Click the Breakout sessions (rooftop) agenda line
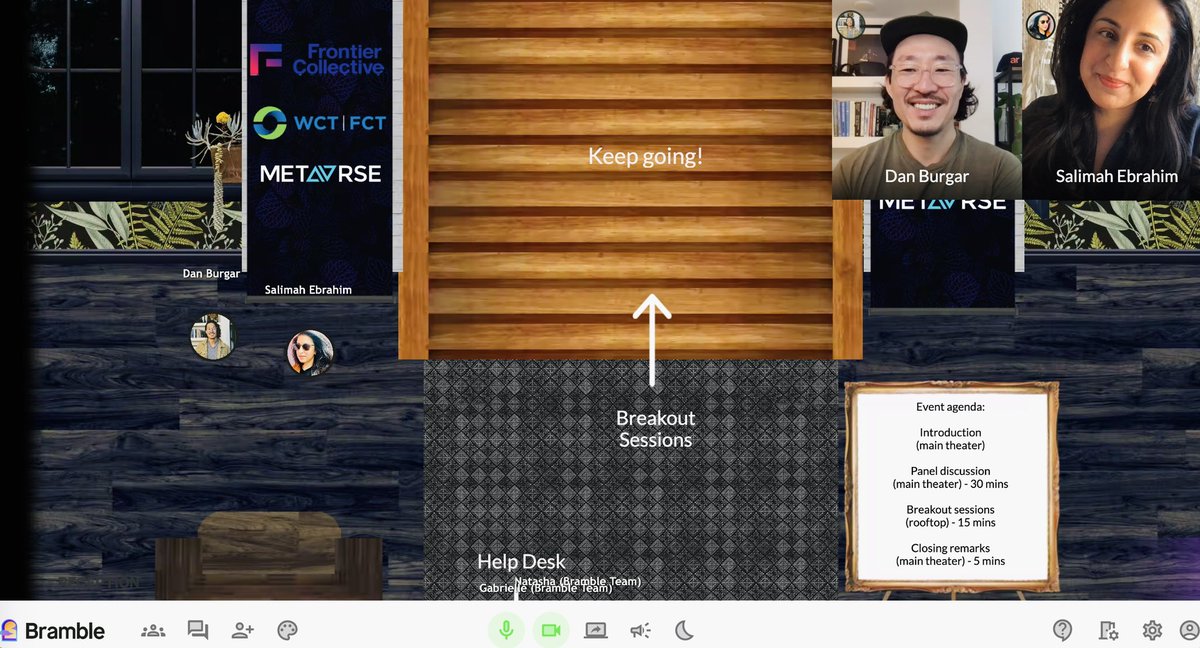The image size is (1200, 648). click(x=950, y=516)
